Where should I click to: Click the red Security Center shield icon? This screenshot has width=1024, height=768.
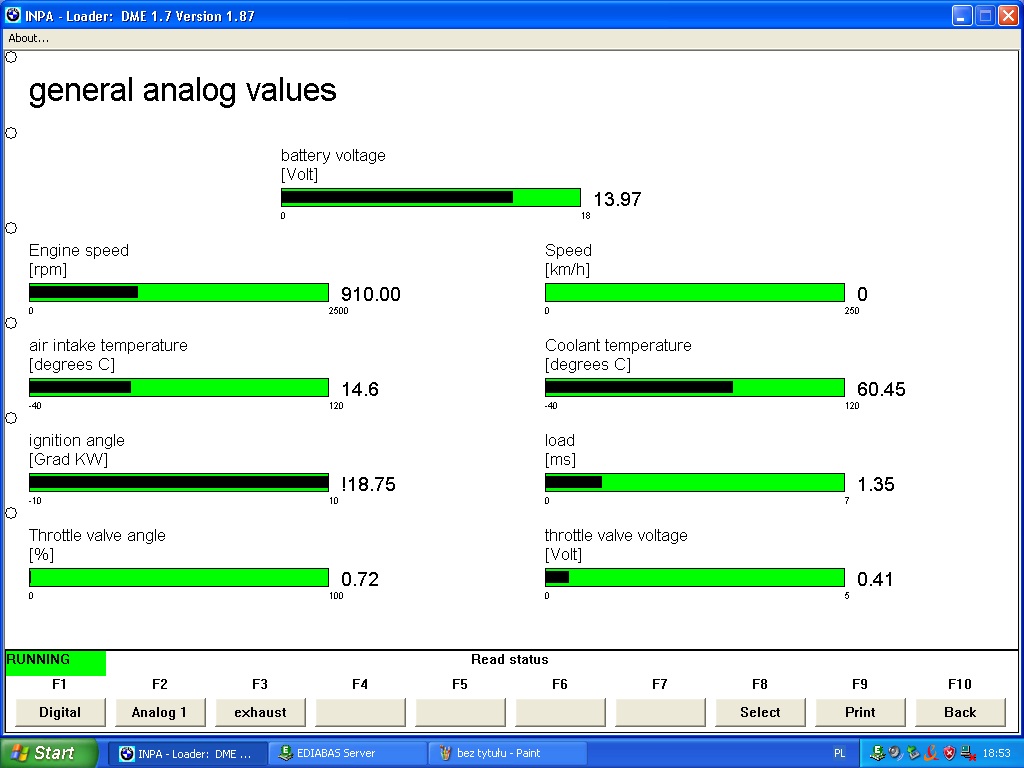click(x=949, y=753)
